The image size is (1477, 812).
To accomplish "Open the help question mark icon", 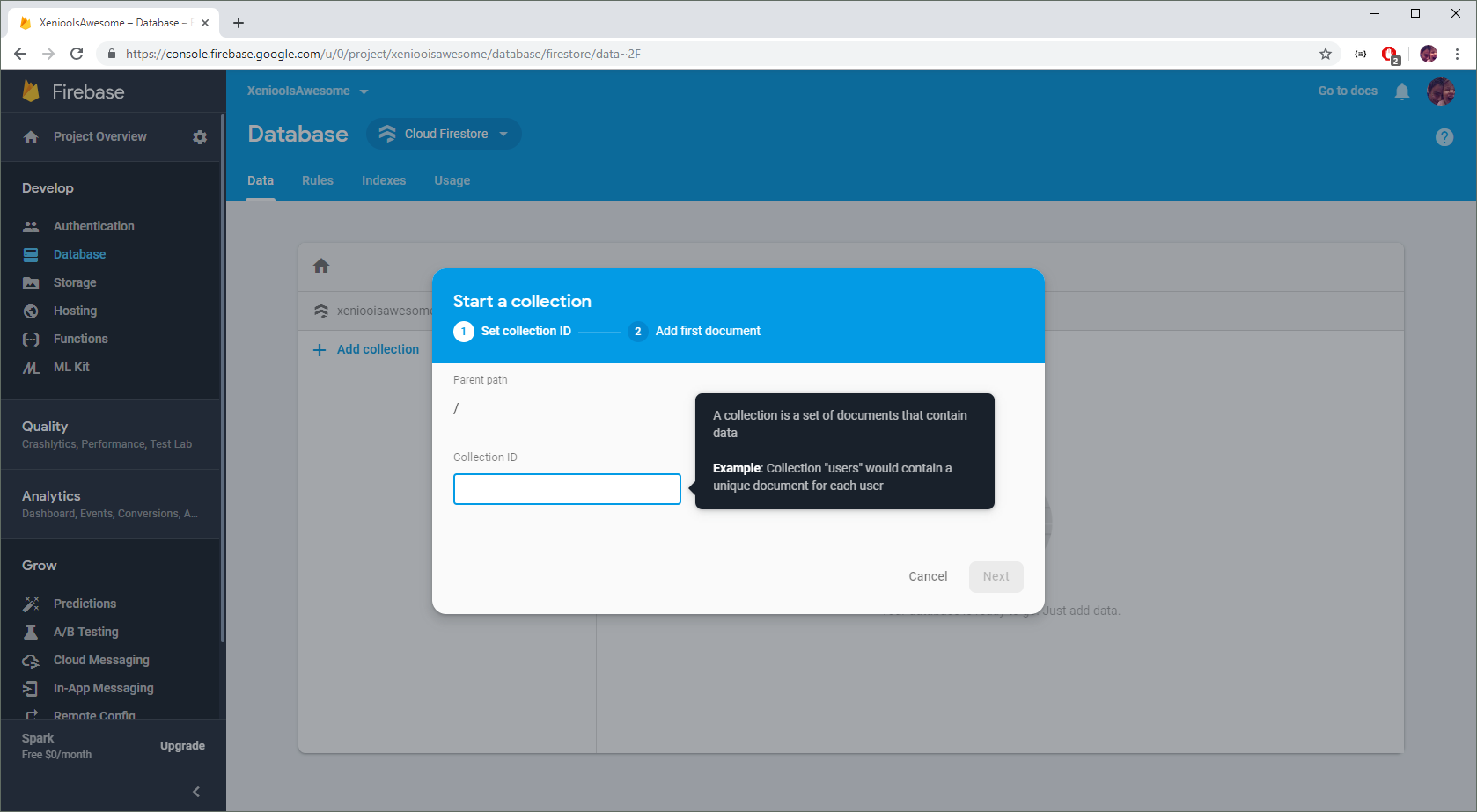I will (1444, 137).
